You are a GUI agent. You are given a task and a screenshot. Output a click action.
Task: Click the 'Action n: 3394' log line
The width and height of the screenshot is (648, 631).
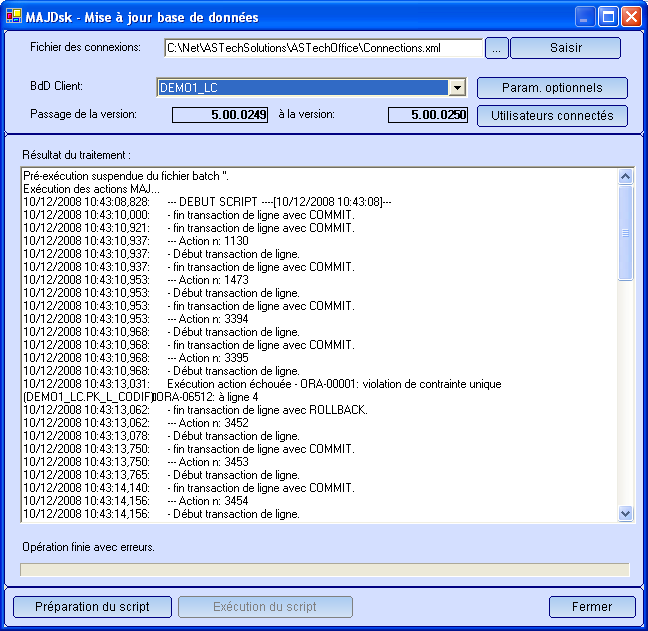136,319
